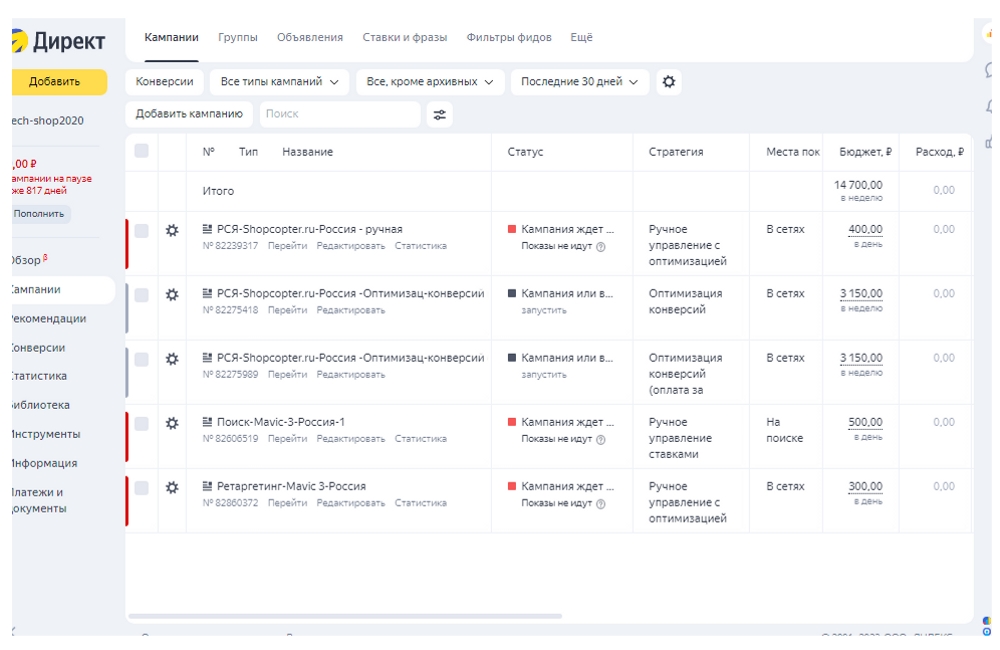Click Статистика link under the Ретаргетинг-Mavic 3-Россия campaign
Viewport: 1000px width, 650px height.
click(420, 503)
